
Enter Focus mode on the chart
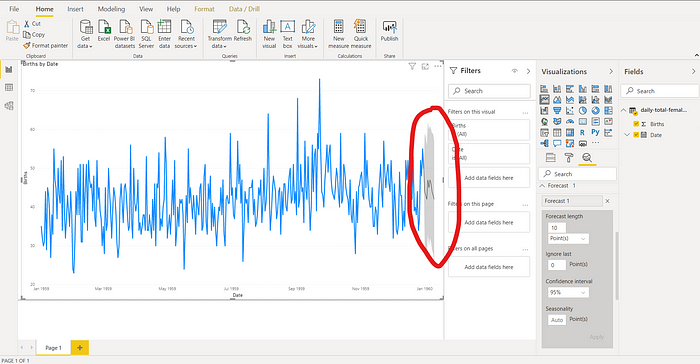[425, 66]
